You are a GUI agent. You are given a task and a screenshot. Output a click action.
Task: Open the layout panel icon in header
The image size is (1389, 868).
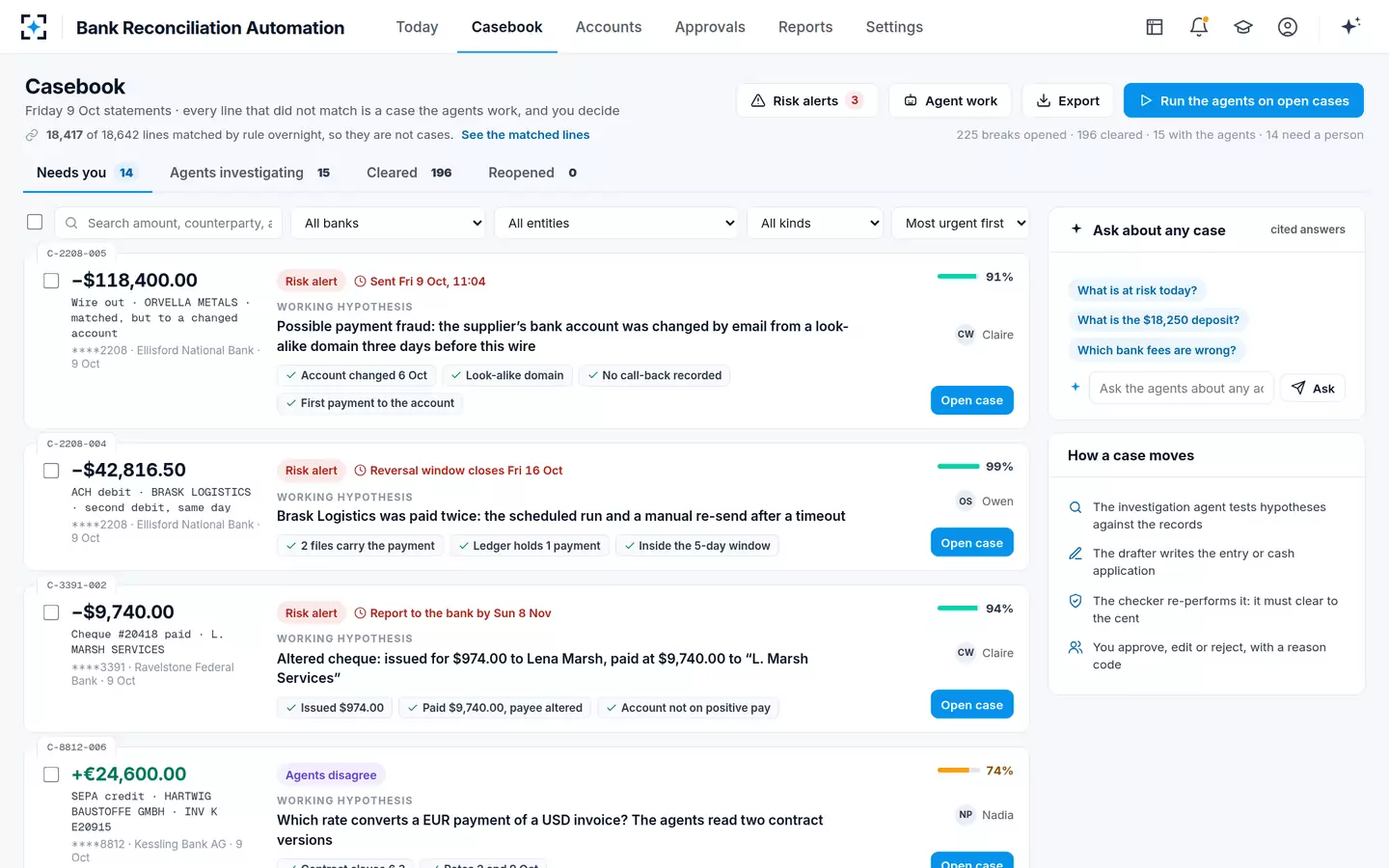pyautogui.click(x=1155, y=27)
